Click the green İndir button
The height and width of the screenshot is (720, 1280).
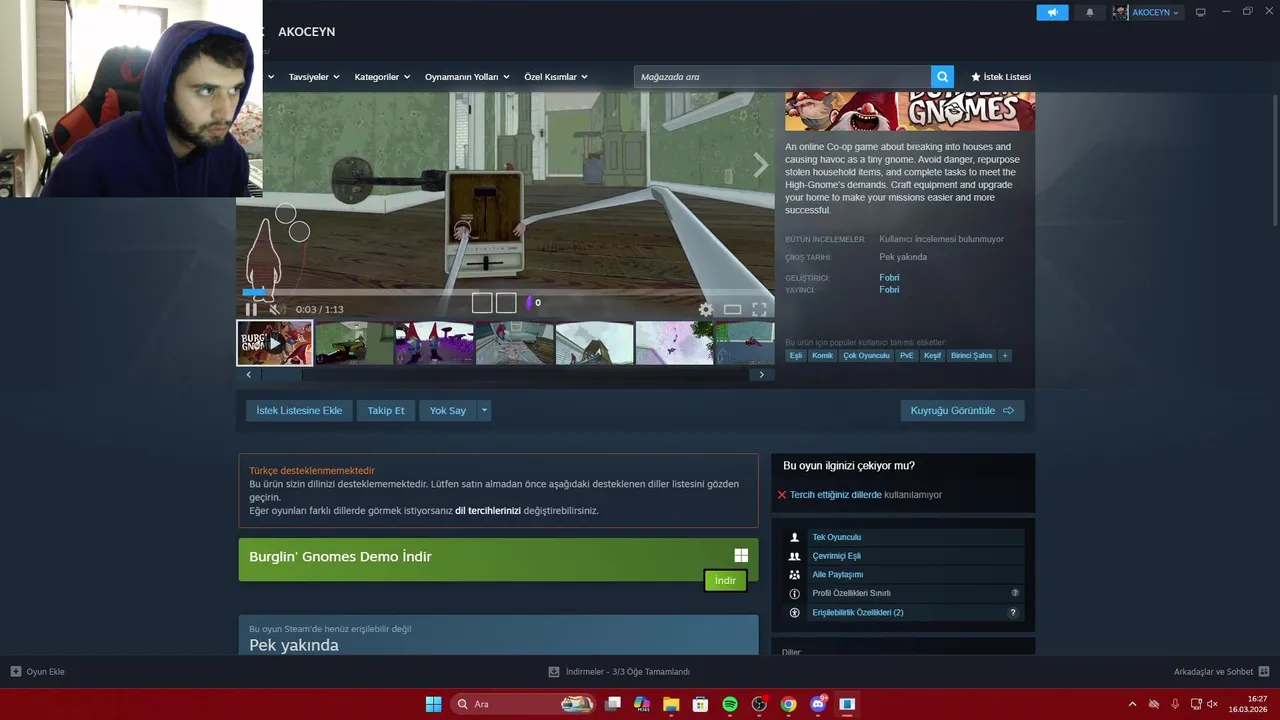[x=725, y=581]
